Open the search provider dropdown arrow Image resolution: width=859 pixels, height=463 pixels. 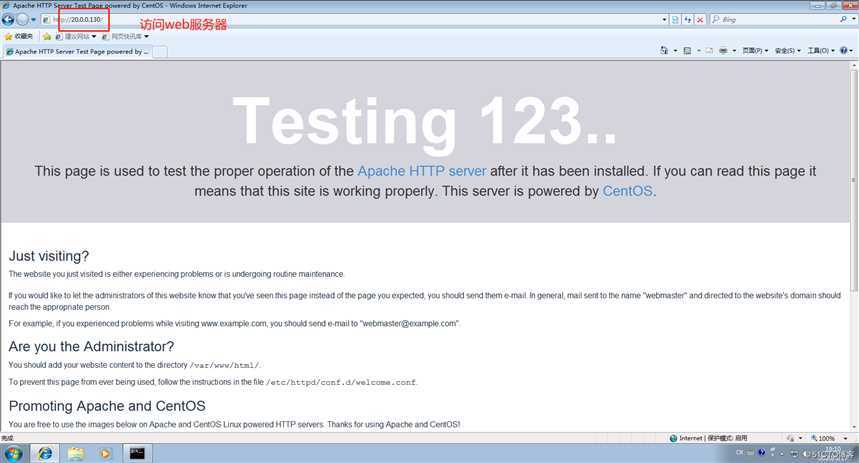(x=854, y=19)
